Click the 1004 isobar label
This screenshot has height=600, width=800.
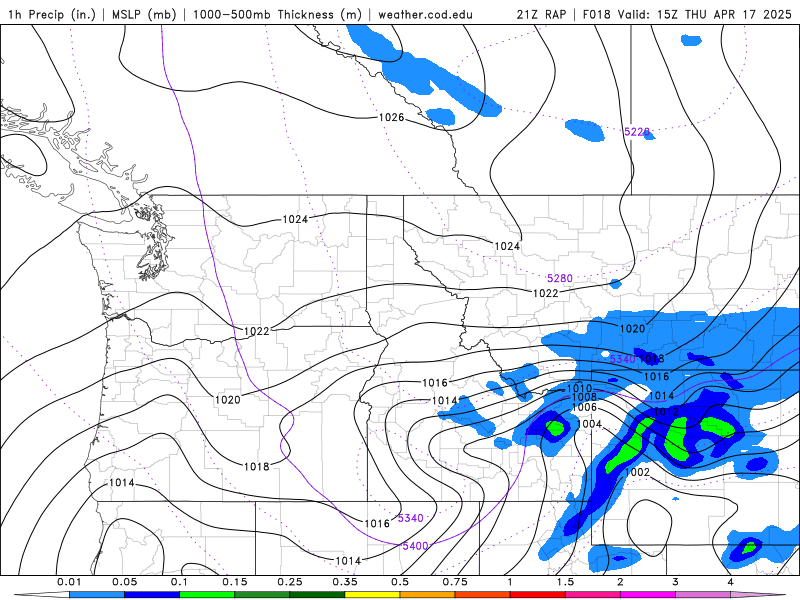pos(589,424)
